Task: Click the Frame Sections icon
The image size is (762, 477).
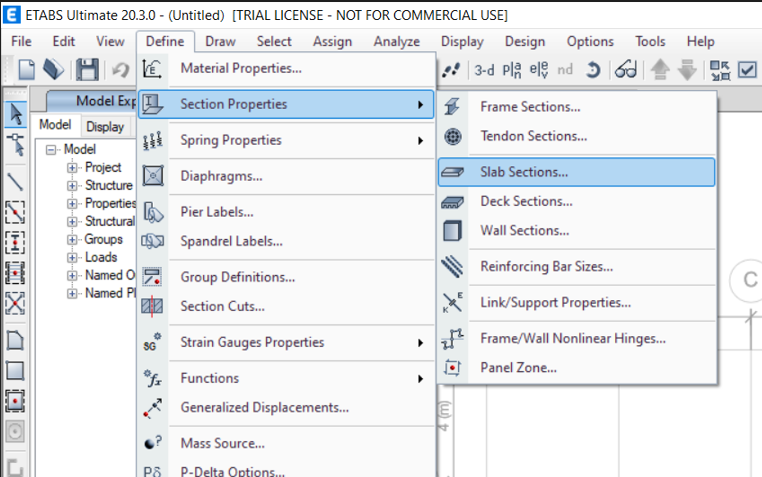Action: click(x=452, y=107)
